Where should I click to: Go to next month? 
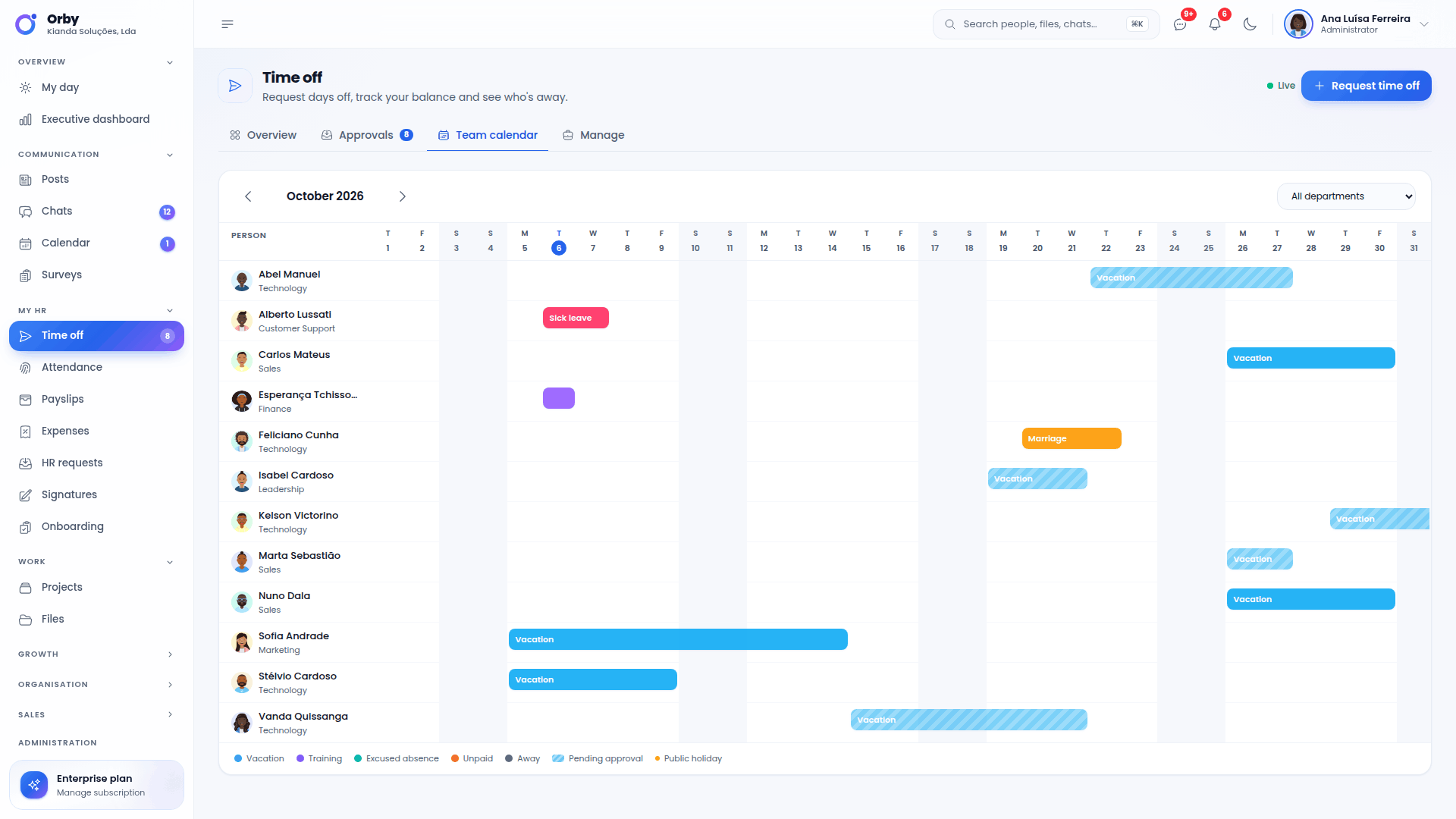(x=403, y=196)
